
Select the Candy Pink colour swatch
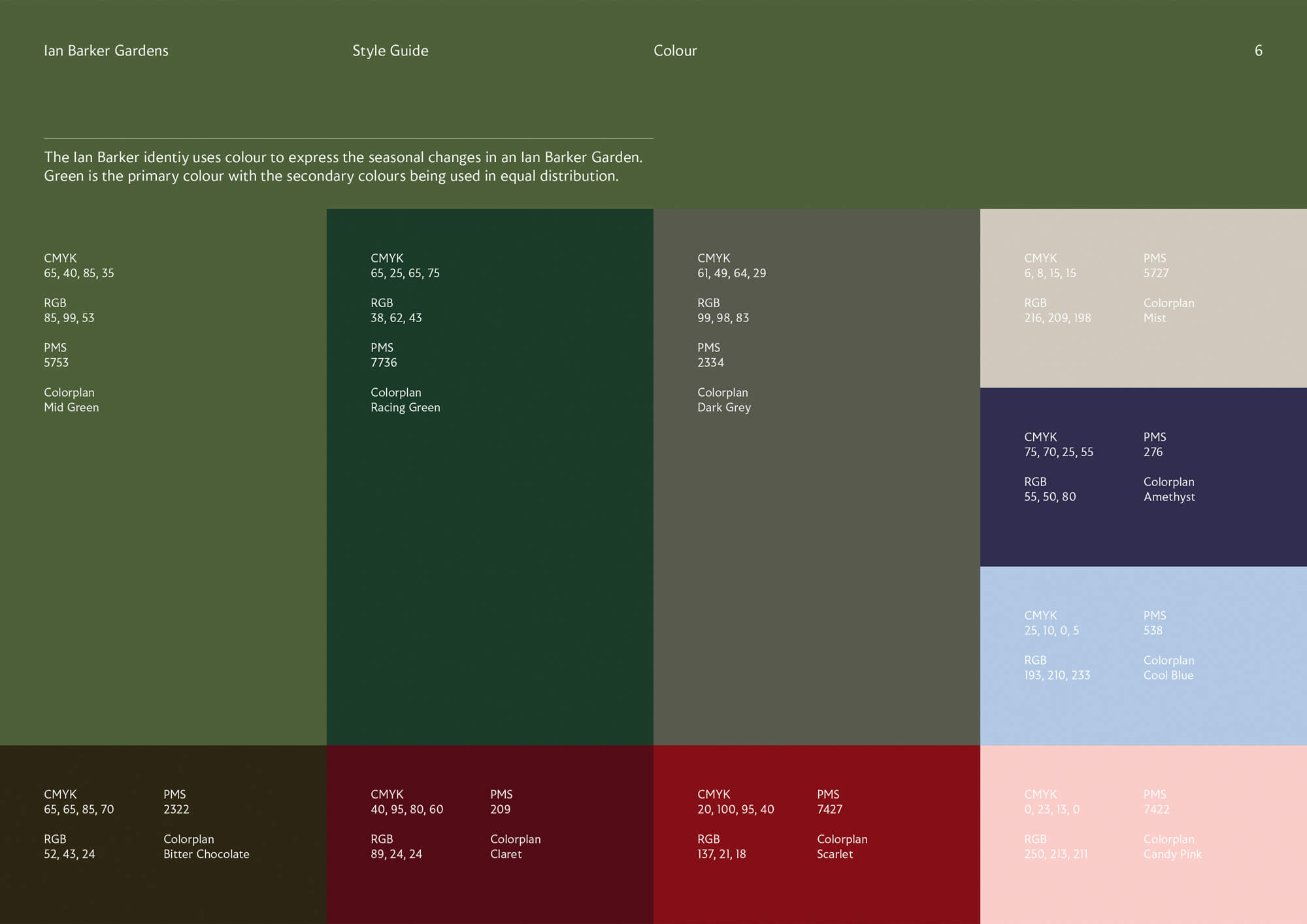coord(1144,892)
